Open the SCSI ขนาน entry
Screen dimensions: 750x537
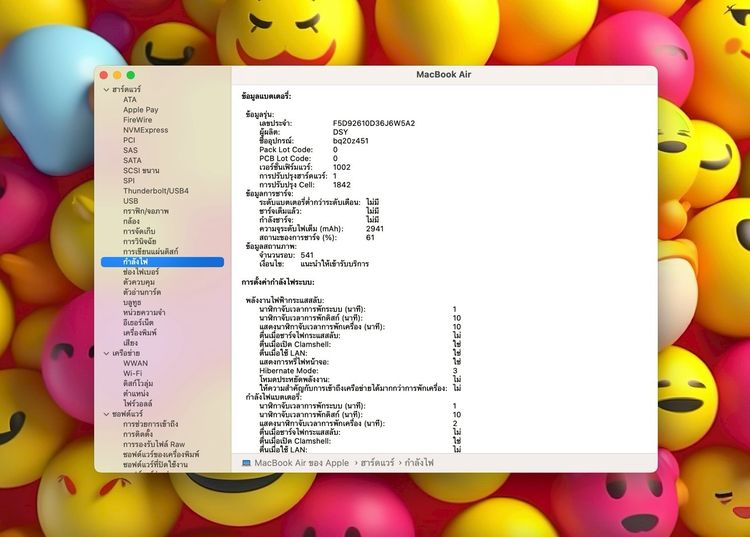[x=141, y=170]
